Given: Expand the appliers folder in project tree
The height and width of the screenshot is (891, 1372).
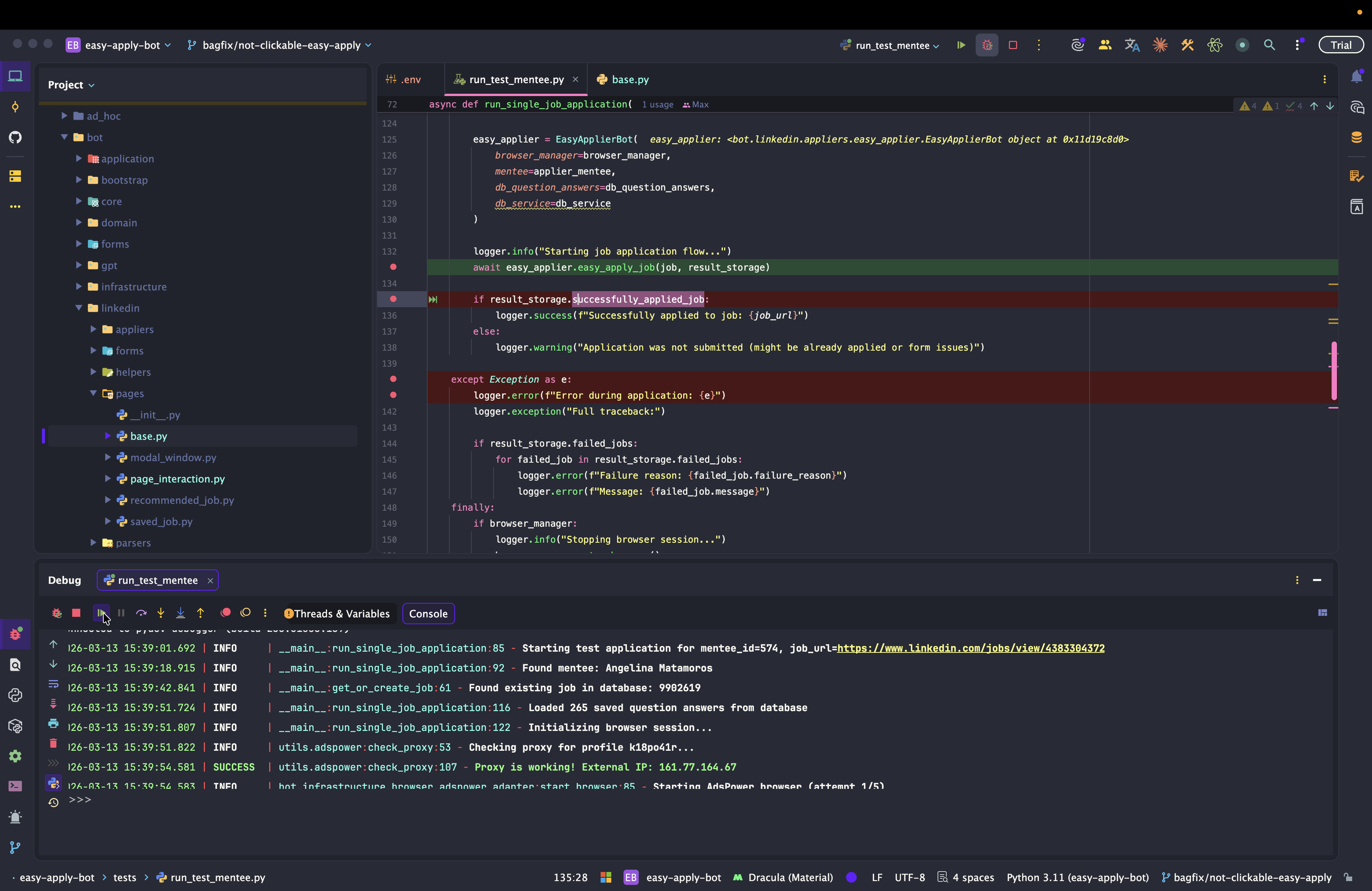Looking at the screenshot, I should (x=93, y=329).
